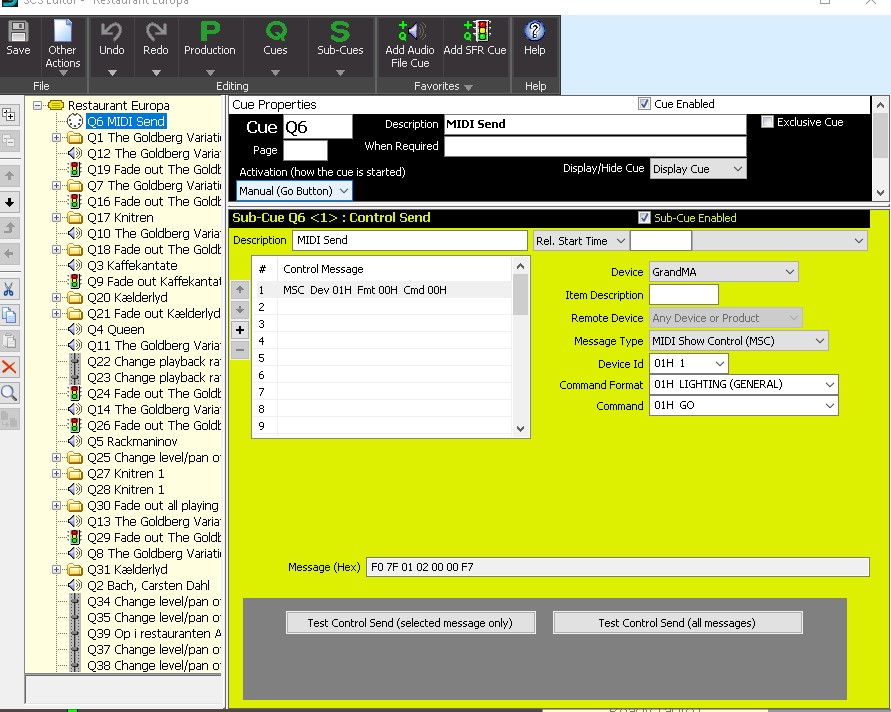Open the Activation Manual (Go Button) dropdown
Image resolution: width=891 pixels, height=712 pixels.
coord(295,190)
